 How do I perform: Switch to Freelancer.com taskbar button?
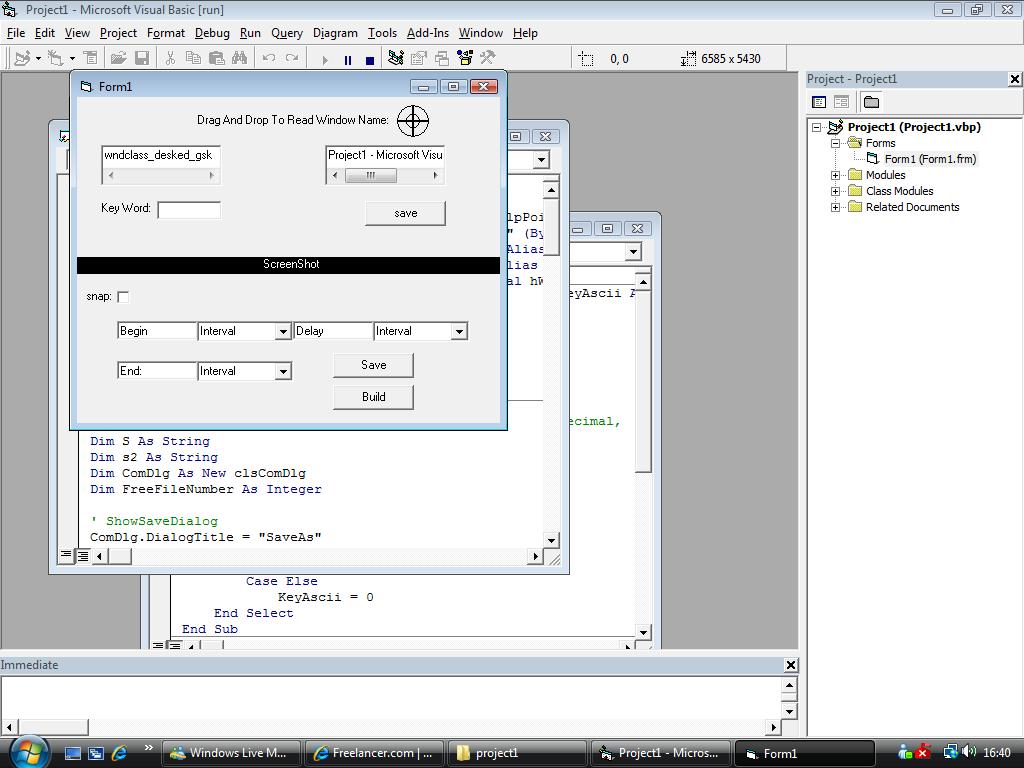(x=374, y=753)
